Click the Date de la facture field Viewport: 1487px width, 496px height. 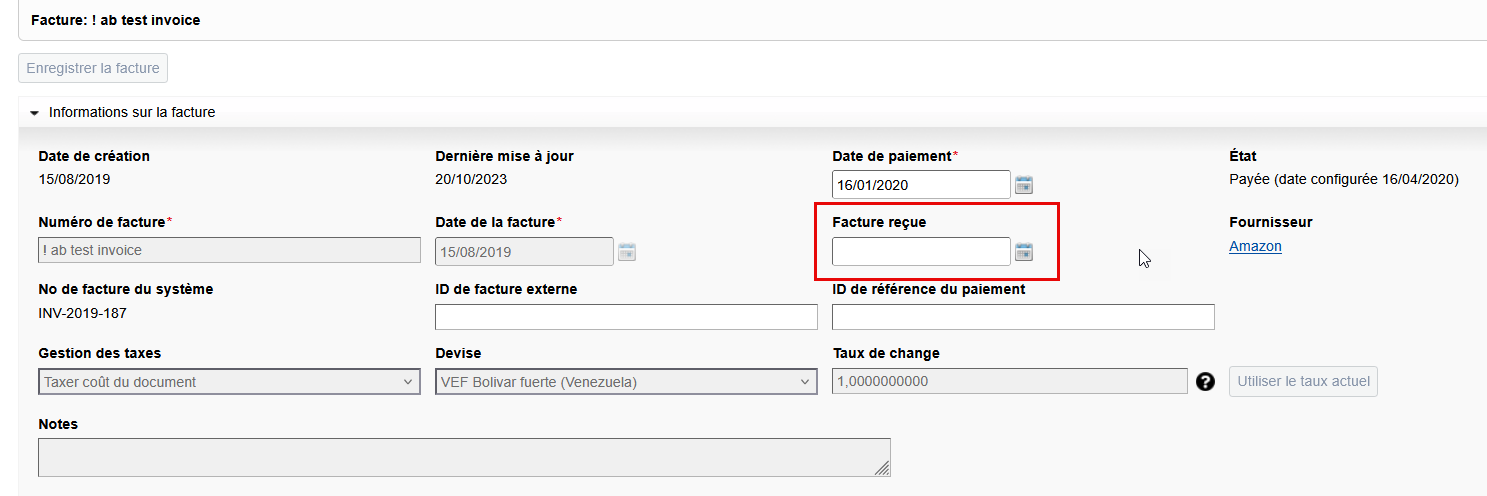[x=524, y=252]
